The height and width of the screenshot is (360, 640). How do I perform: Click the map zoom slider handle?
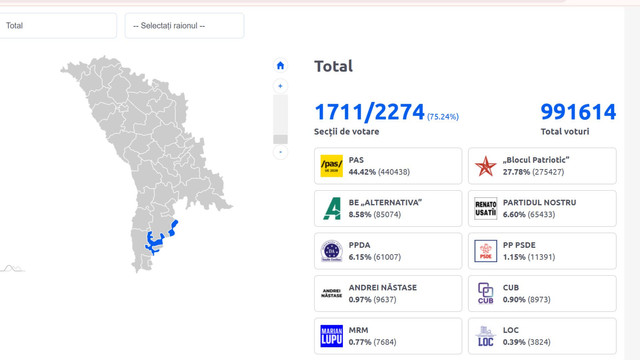(280, 139)
